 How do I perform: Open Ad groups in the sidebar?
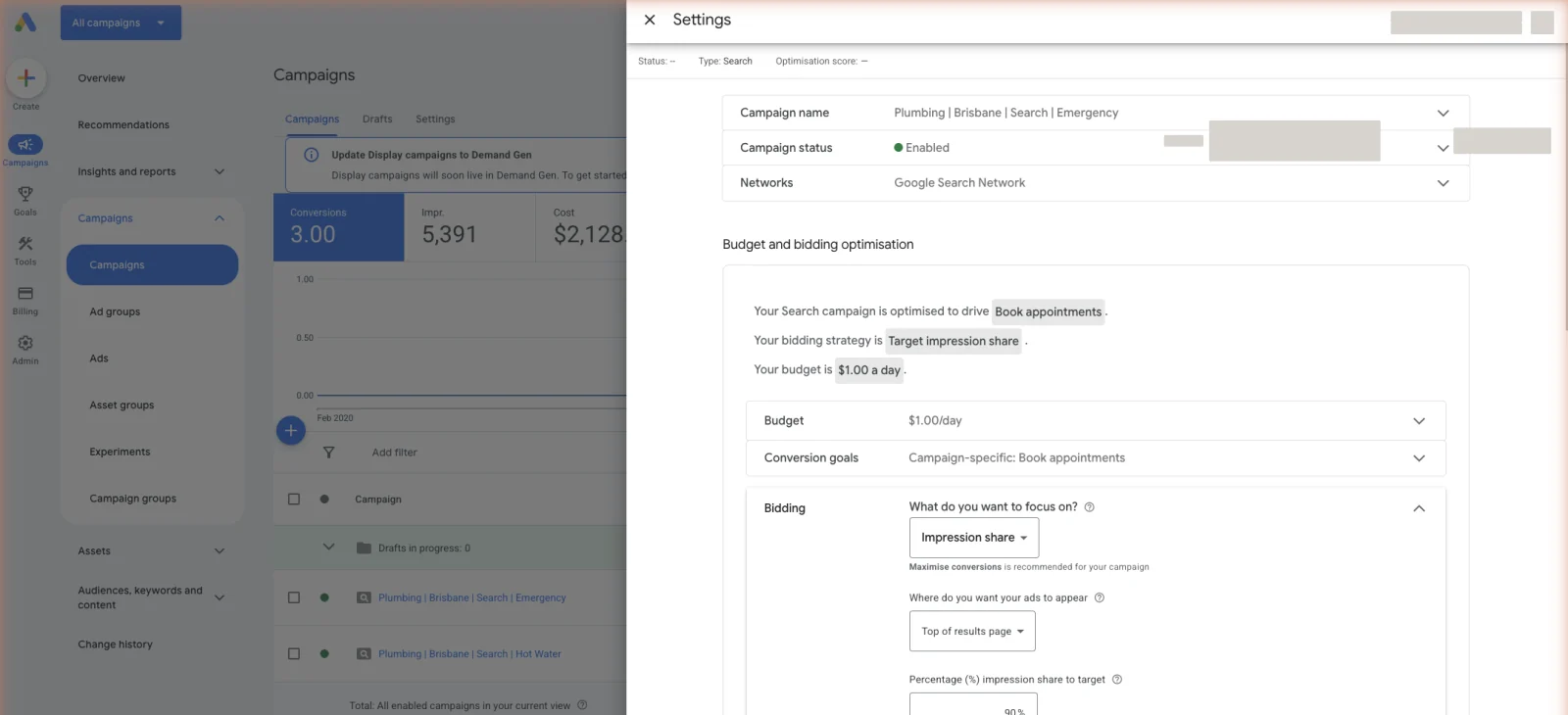115,312
